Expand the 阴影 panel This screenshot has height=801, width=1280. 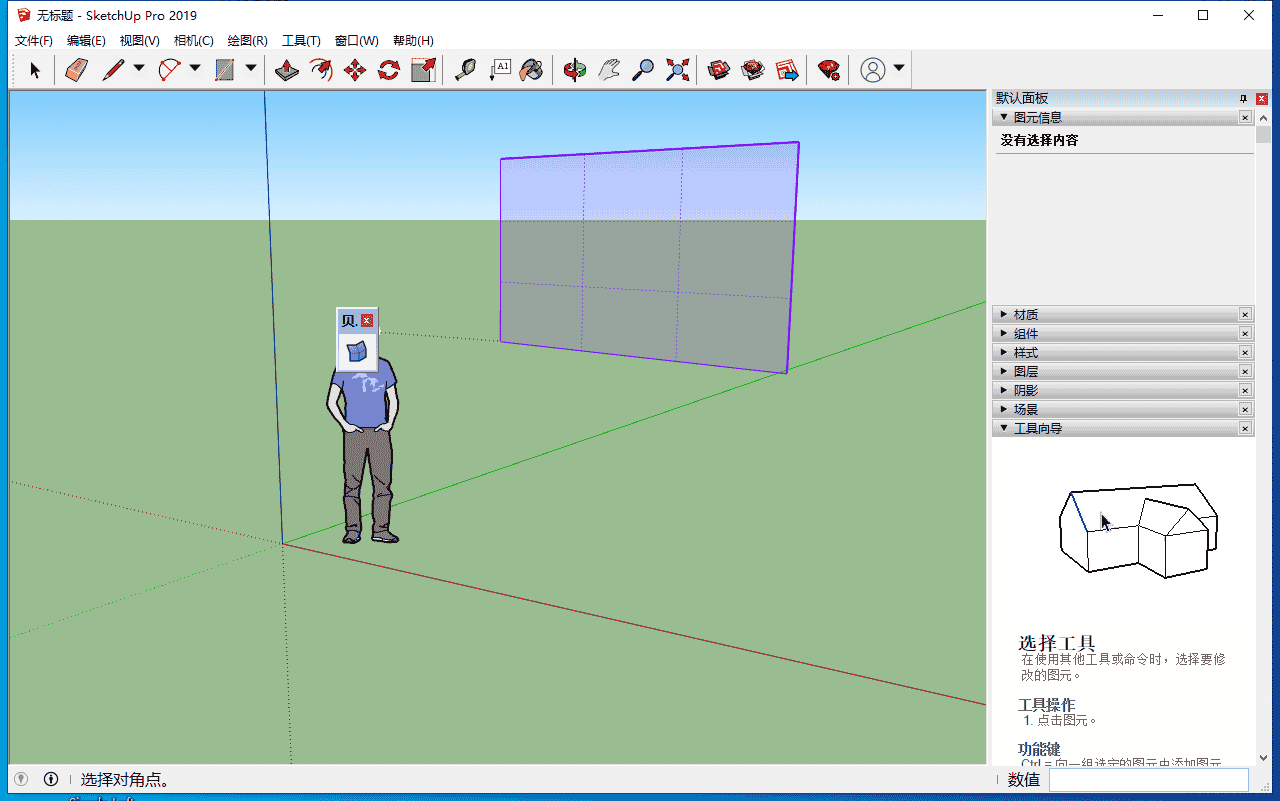point(1004,390)
